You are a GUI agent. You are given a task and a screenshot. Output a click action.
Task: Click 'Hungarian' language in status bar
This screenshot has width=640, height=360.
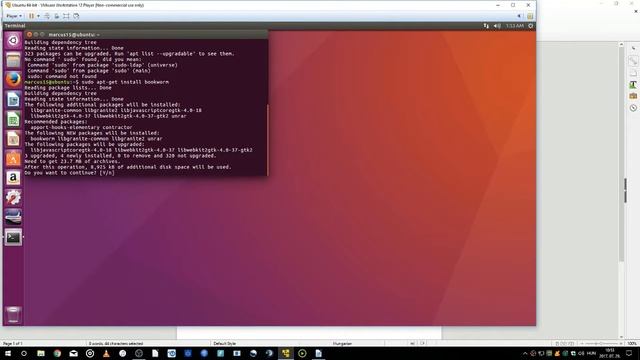click(x=342, y=344)
